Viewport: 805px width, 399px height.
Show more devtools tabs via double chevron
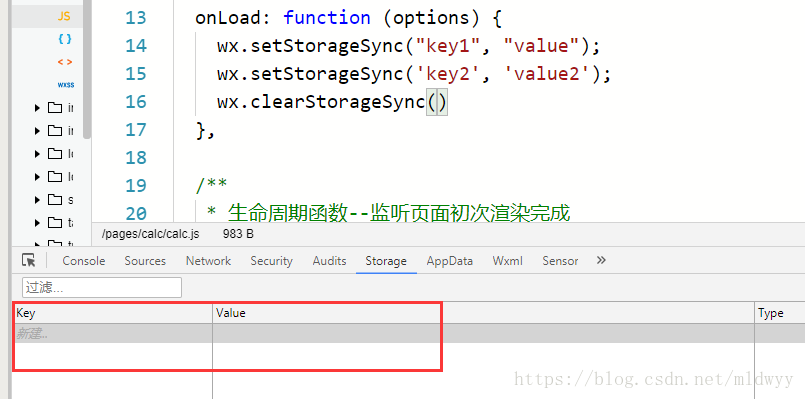(x=601, y=260)
